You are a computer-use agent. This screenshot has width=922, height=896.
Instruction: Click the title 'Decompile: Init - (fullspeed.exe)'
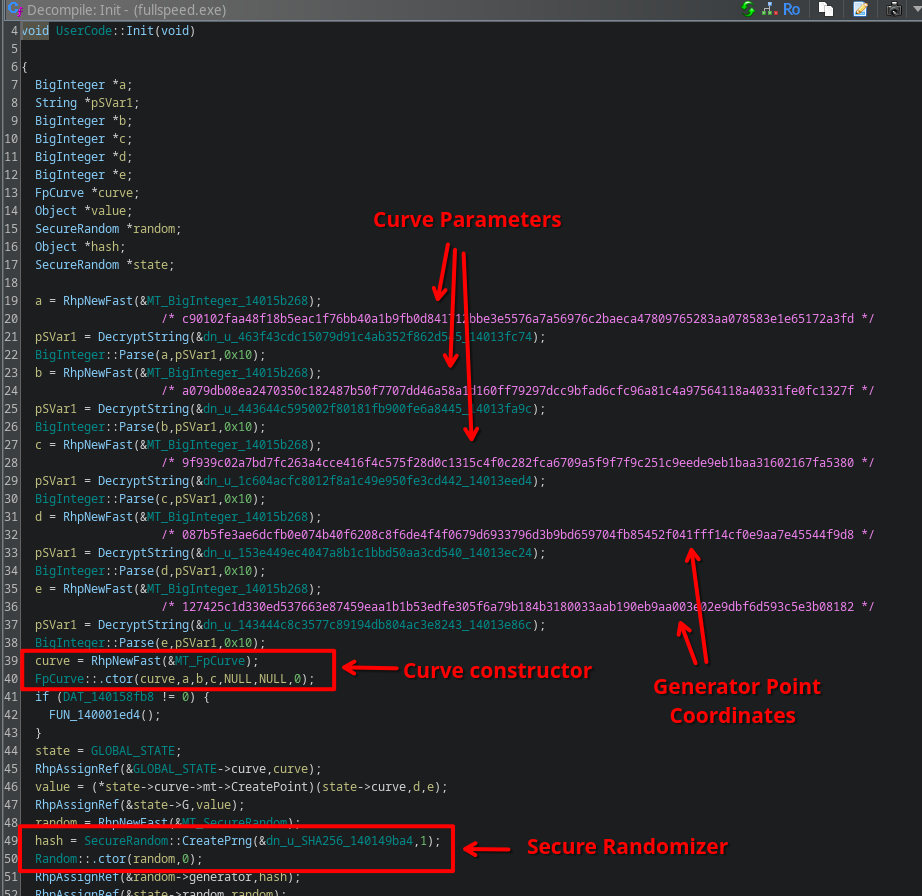click(x=126, y=10)
